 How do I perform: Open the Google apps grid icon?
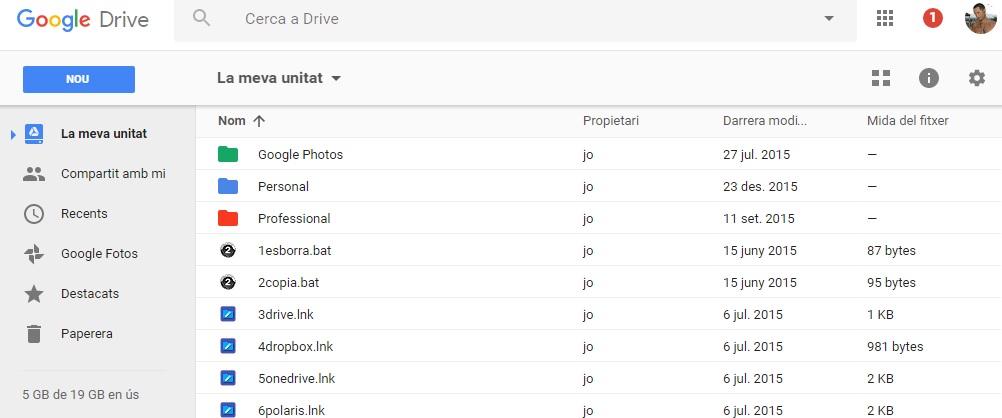[884, 19]
